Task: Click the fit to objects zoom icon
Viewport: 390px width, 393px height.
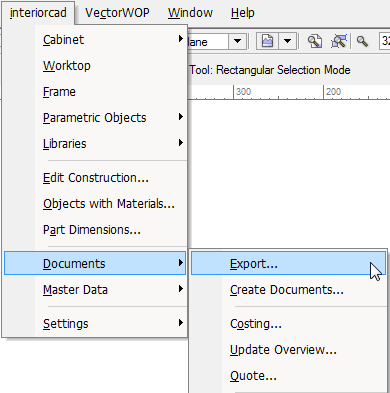Action: click(x=339, y=41)
